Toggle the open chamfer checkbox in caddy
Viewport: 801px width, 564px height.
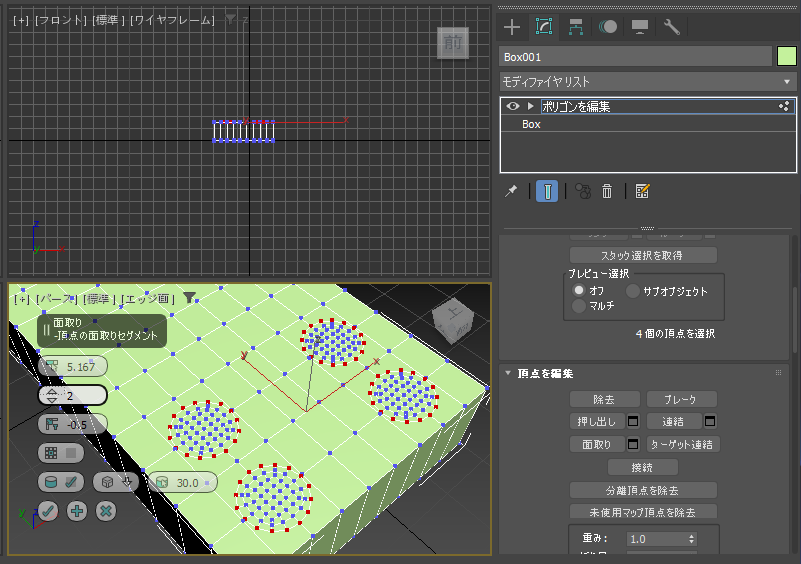pos(71,453)
